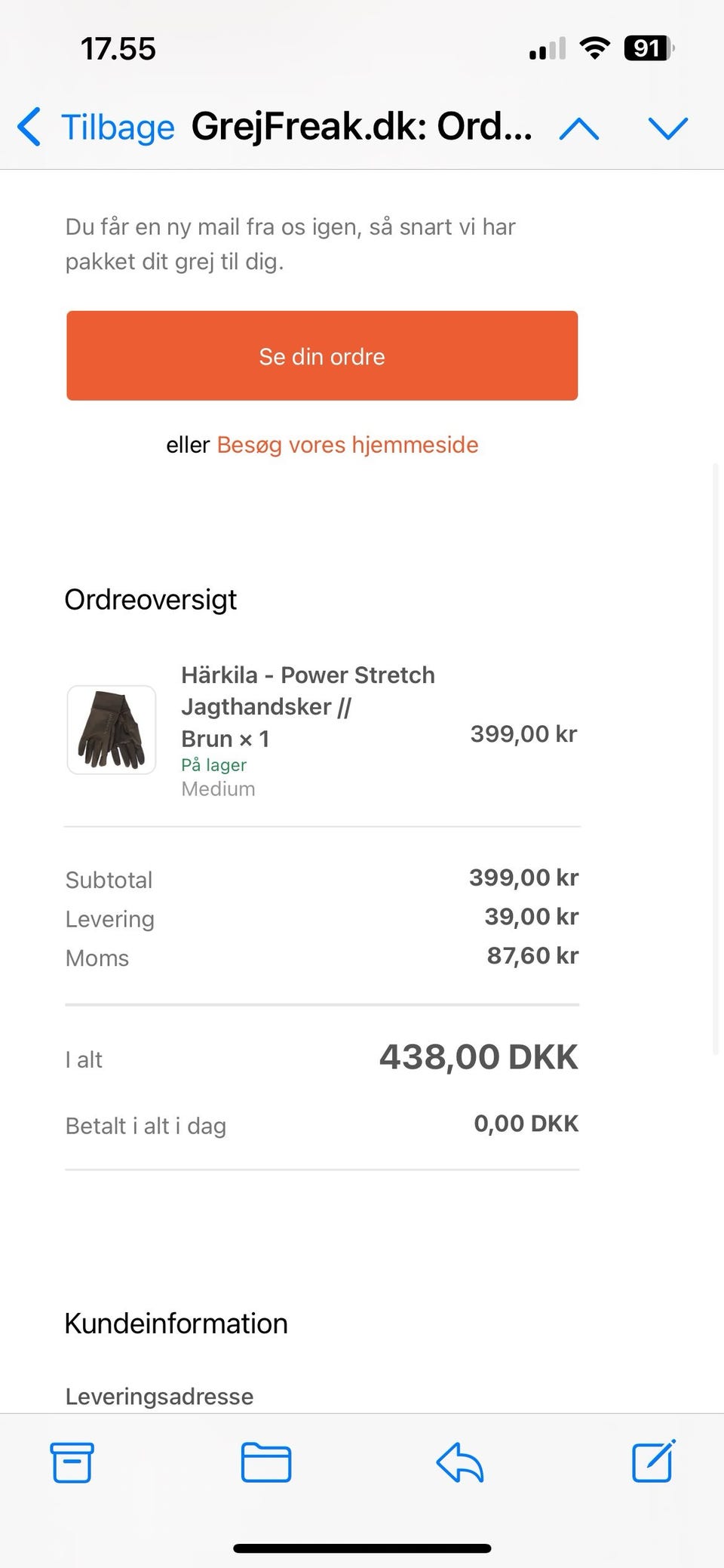The image size is (724, 1568).
Task: Compose a new message with pencil icon
Action: (653, 1461)
